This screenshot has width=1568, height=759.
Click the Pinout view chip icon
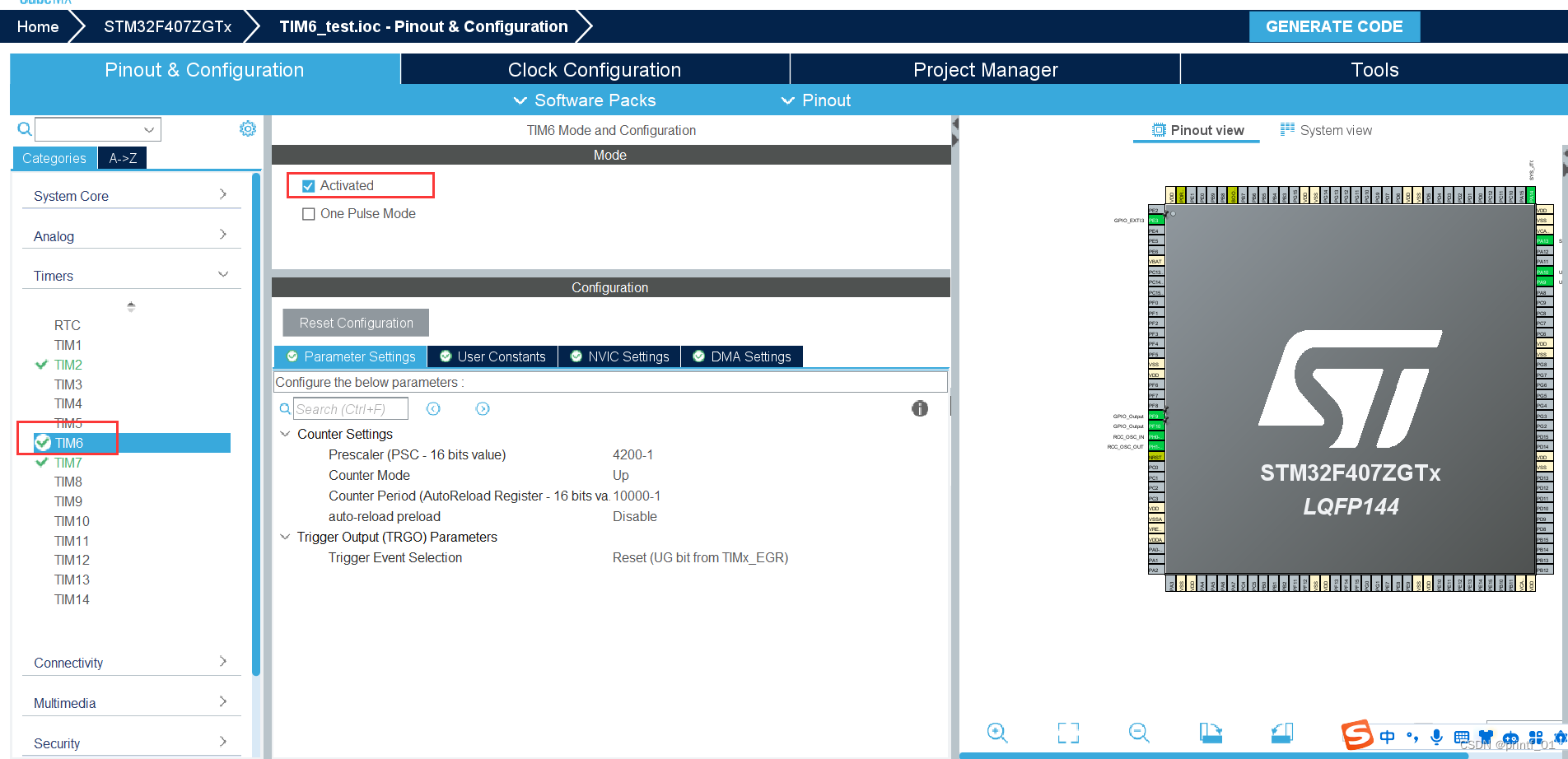pos(1159,130)
